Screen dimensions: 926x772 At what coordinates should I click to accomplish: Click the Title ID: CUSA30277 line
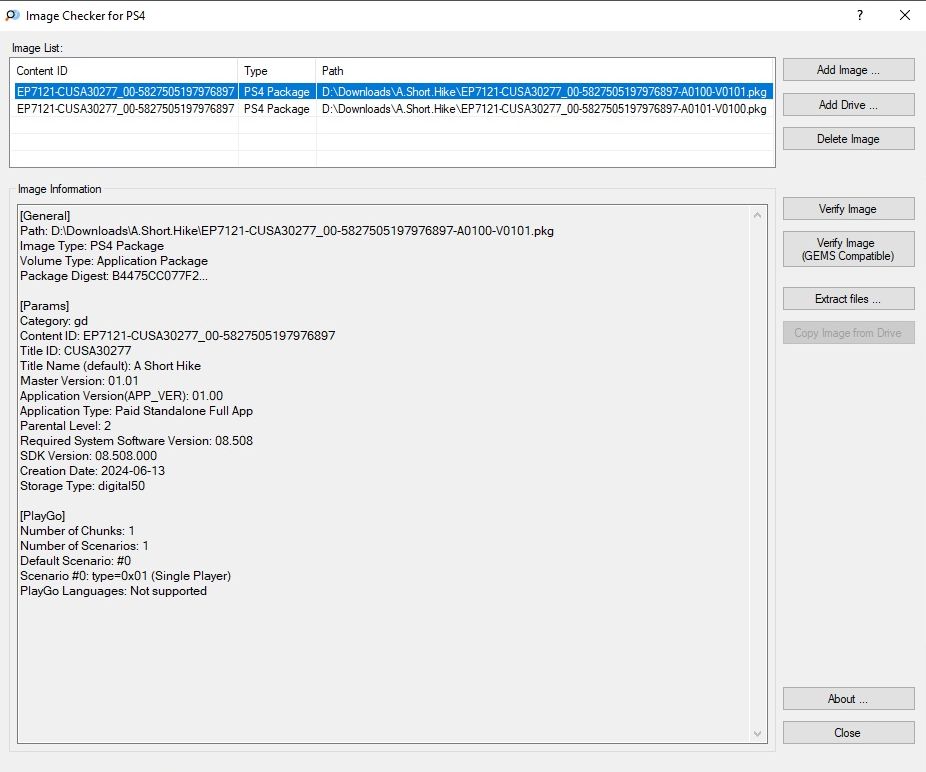(x=76, y=351)
